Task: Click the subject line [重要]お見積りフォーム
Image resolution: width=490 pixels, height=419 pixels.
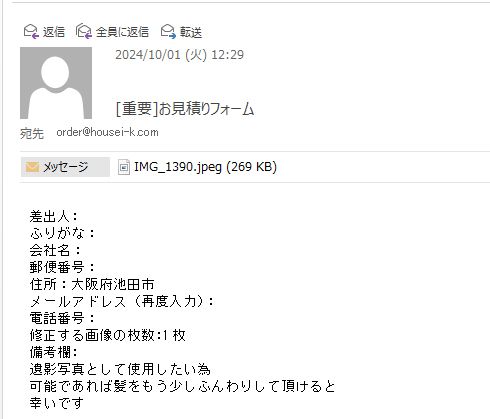Action: [x=185, y=108]
